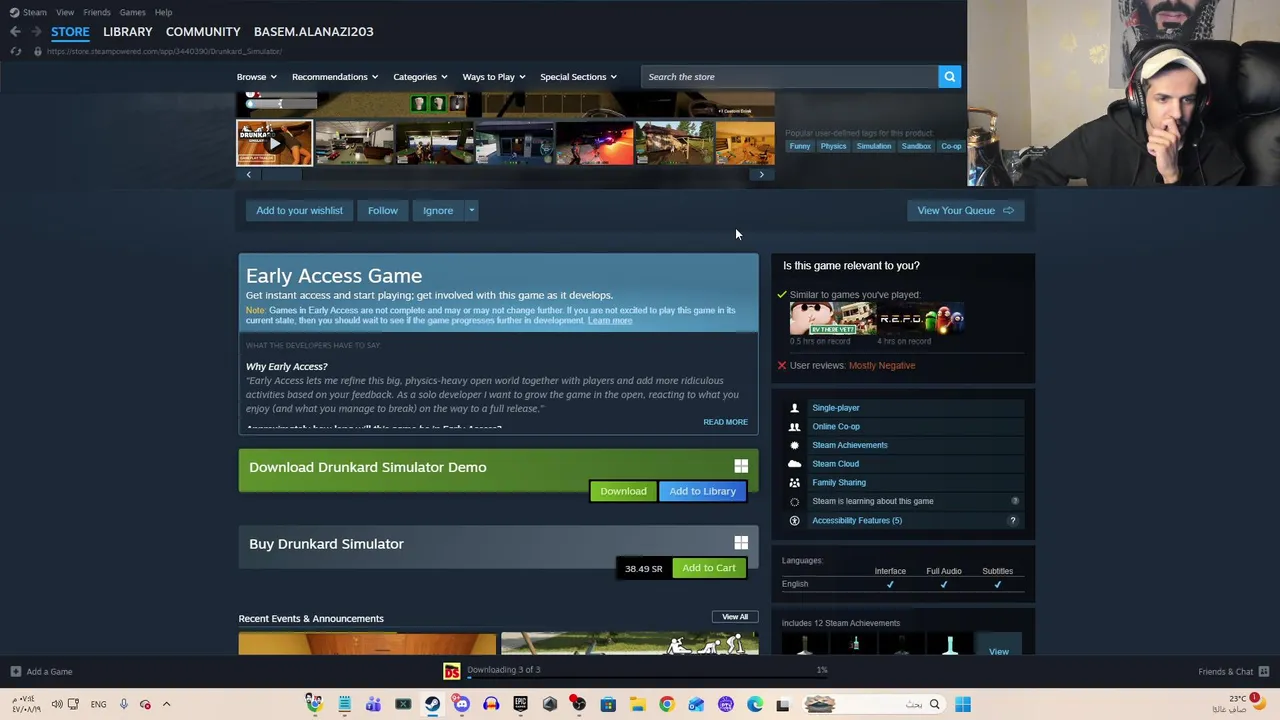Open help beside Steam is learning about this game

coord(1014,501)
